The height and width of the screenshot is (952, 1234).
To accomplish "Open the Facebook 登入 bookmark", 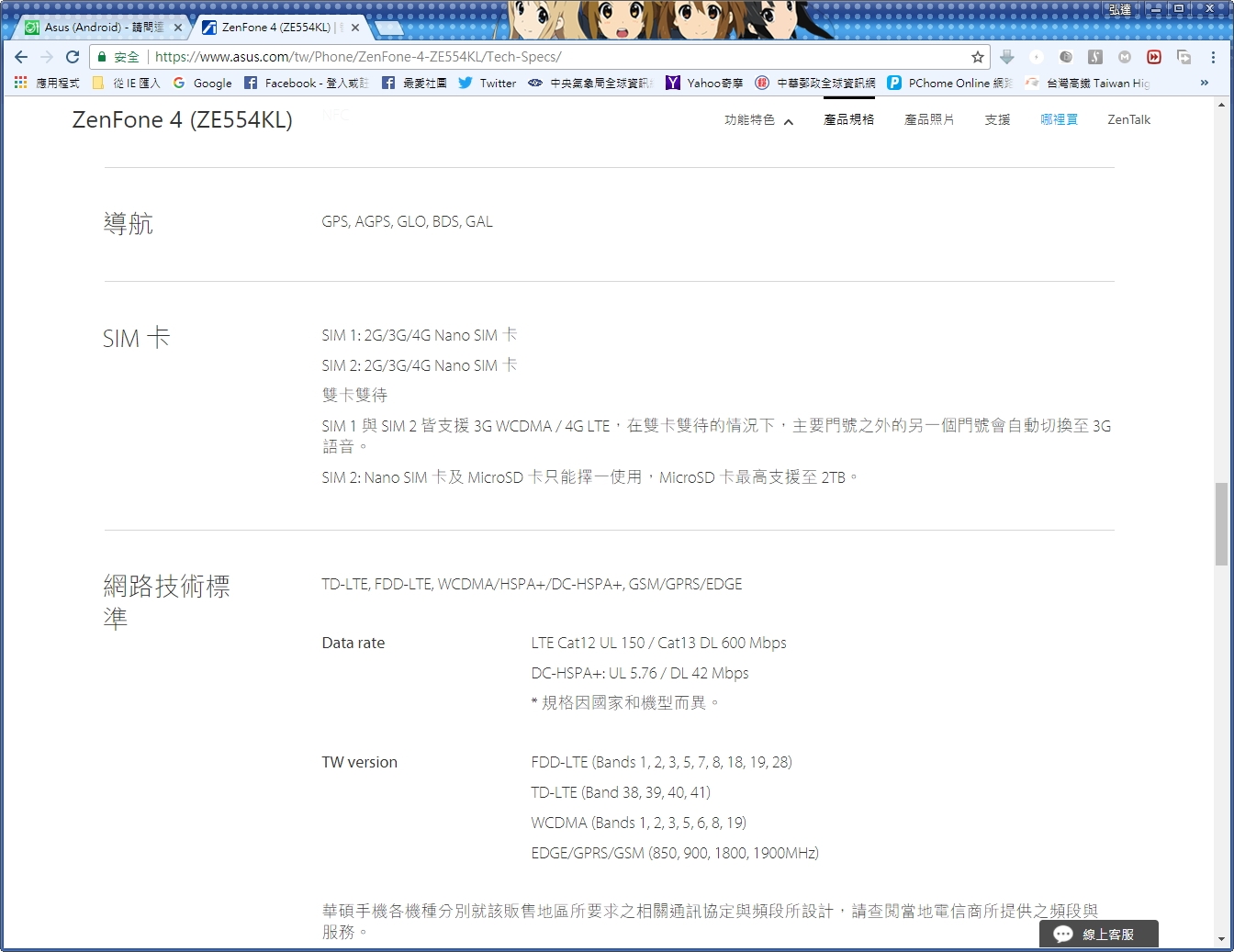I will (307, 83).
